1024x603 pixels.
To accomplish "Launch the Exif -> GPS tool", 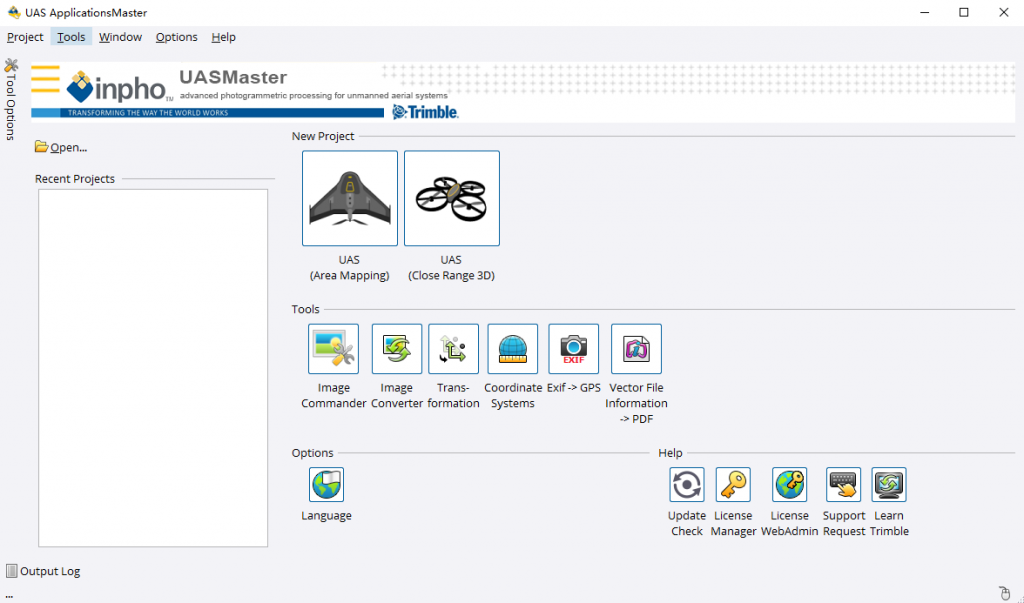I will tap(573, 349).
